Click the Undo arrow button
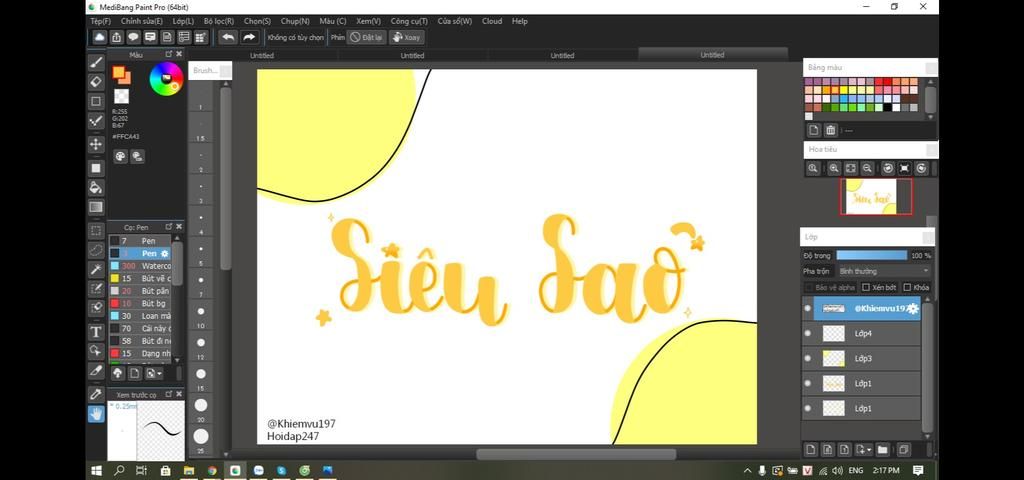Viewport: 1024px width, 480px height. coord(228,37)
